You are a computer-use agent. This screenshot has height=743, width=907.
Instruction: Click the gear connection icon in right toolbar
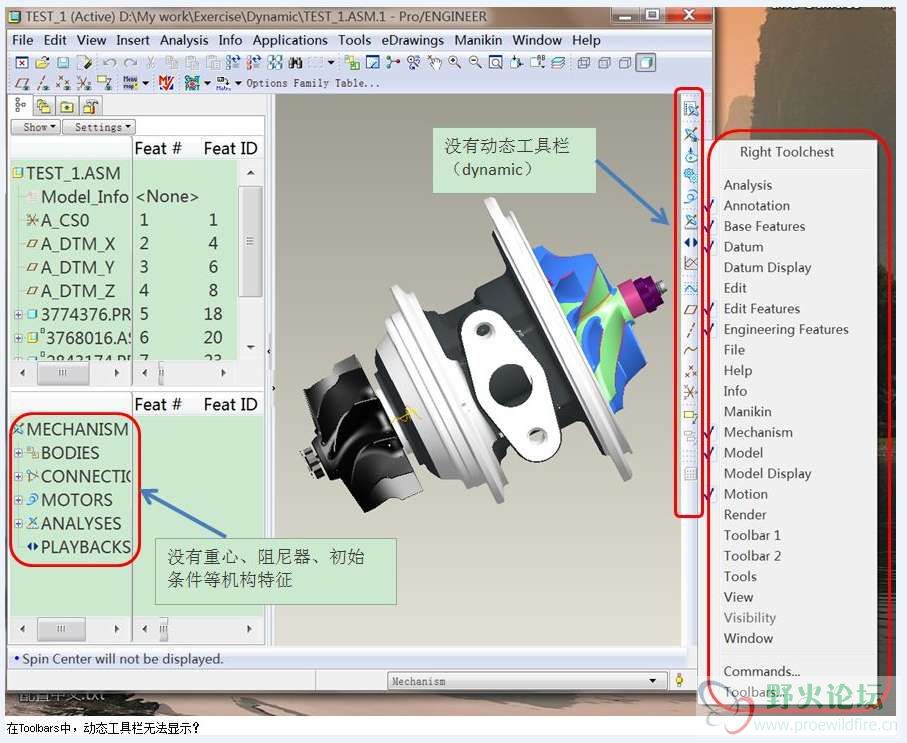pos(690,175)
